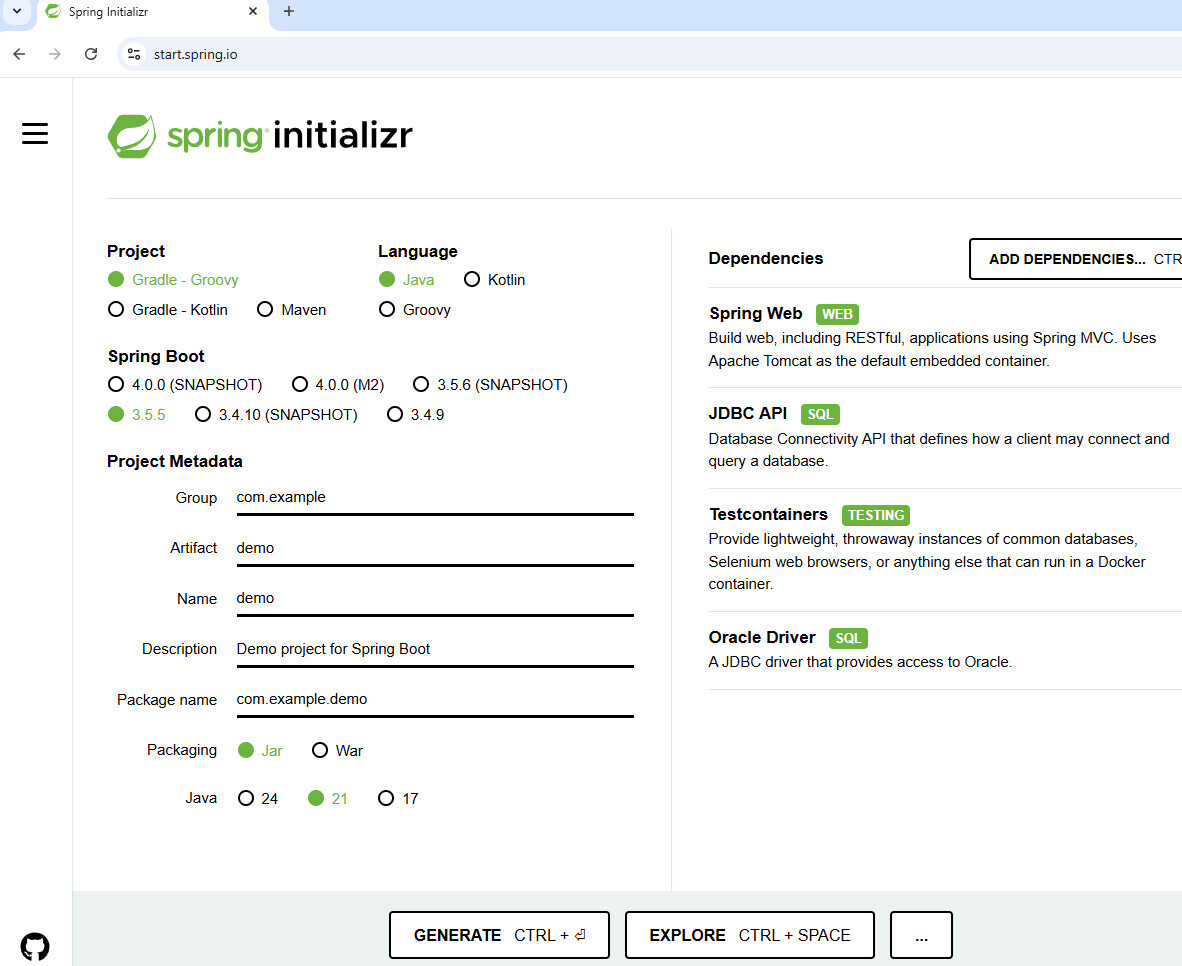Image resolution: width=1182 pixels, height=966 pixels.
Task: Choose Spring Boot 3.5.6 (SNAPSHOT)
Action: (x=491, y=385)
